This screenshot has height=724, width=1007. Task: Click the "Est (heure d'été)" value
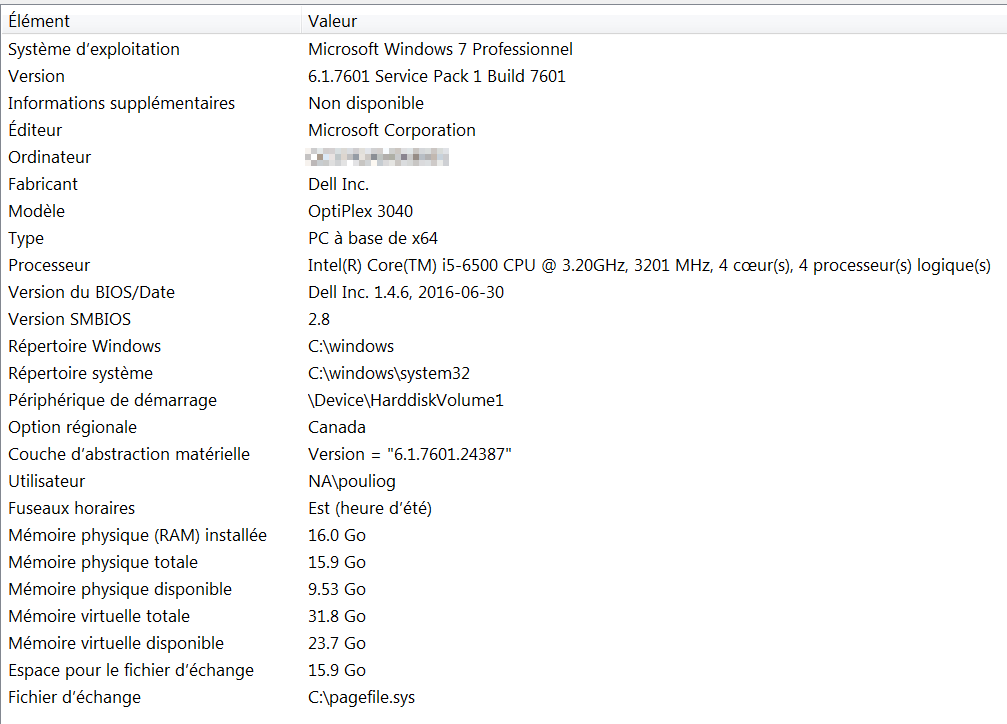tap(370, 508)
